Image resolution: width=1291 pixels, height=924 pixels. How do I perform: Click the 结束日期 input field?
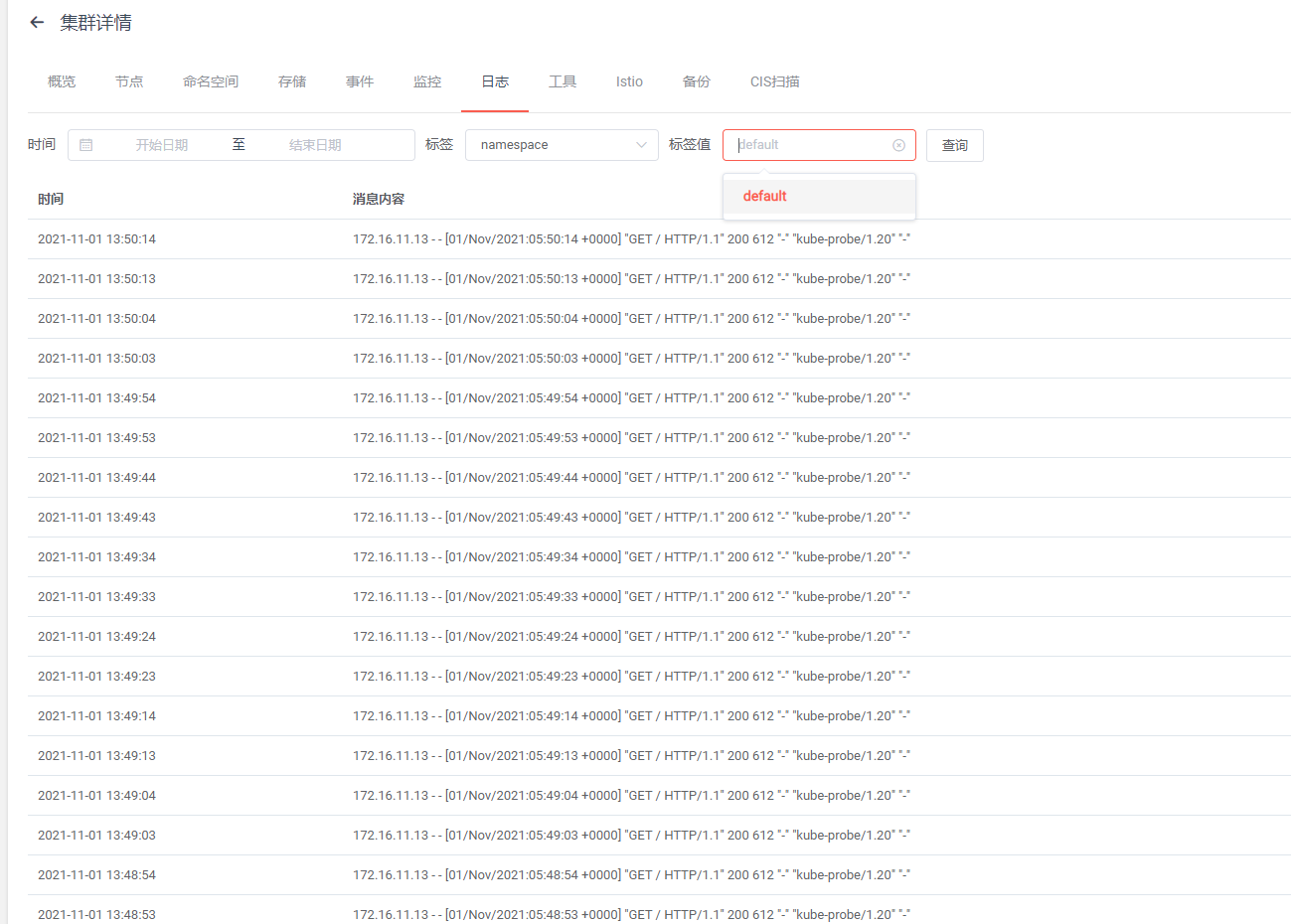[314, 145]
